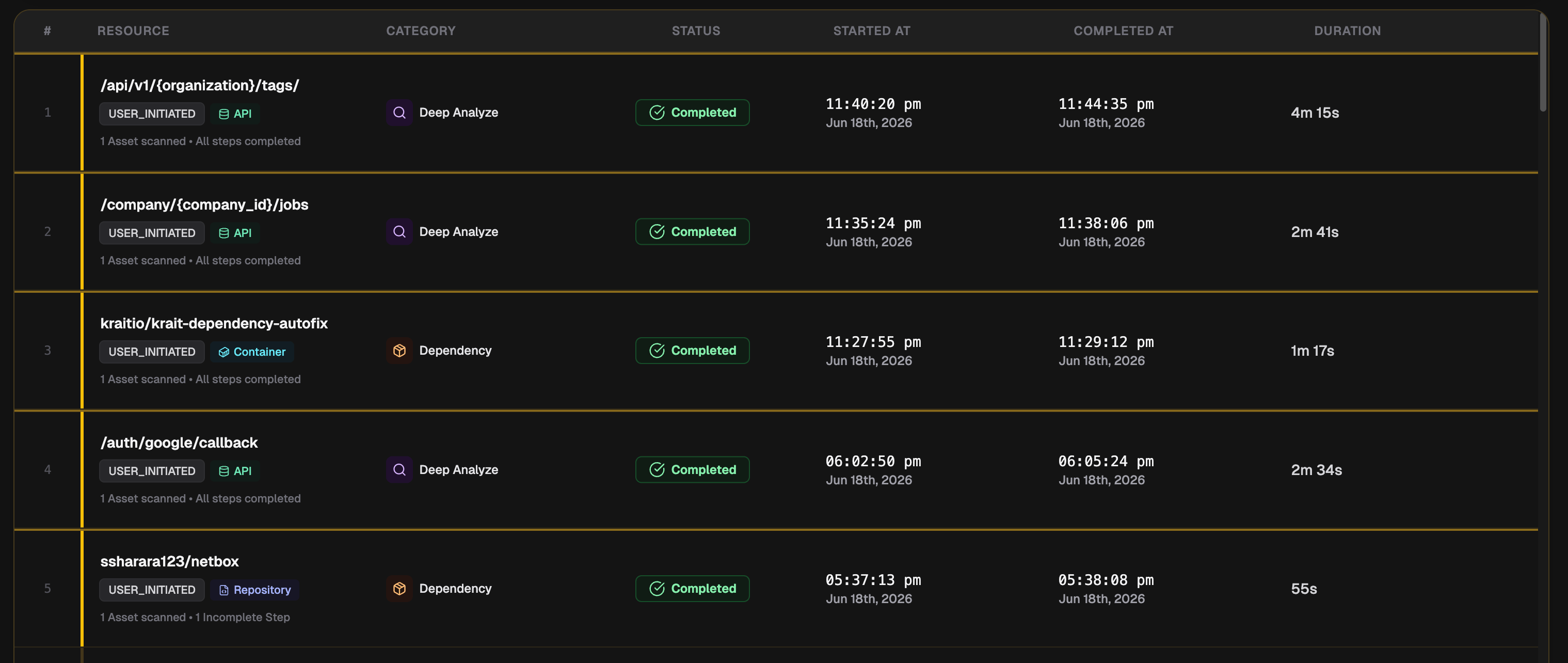Open the kraitio/krait-dependency-autofix resource
Image resolution: width=1568 pixels, height=663 pixels.
[214, 323]
